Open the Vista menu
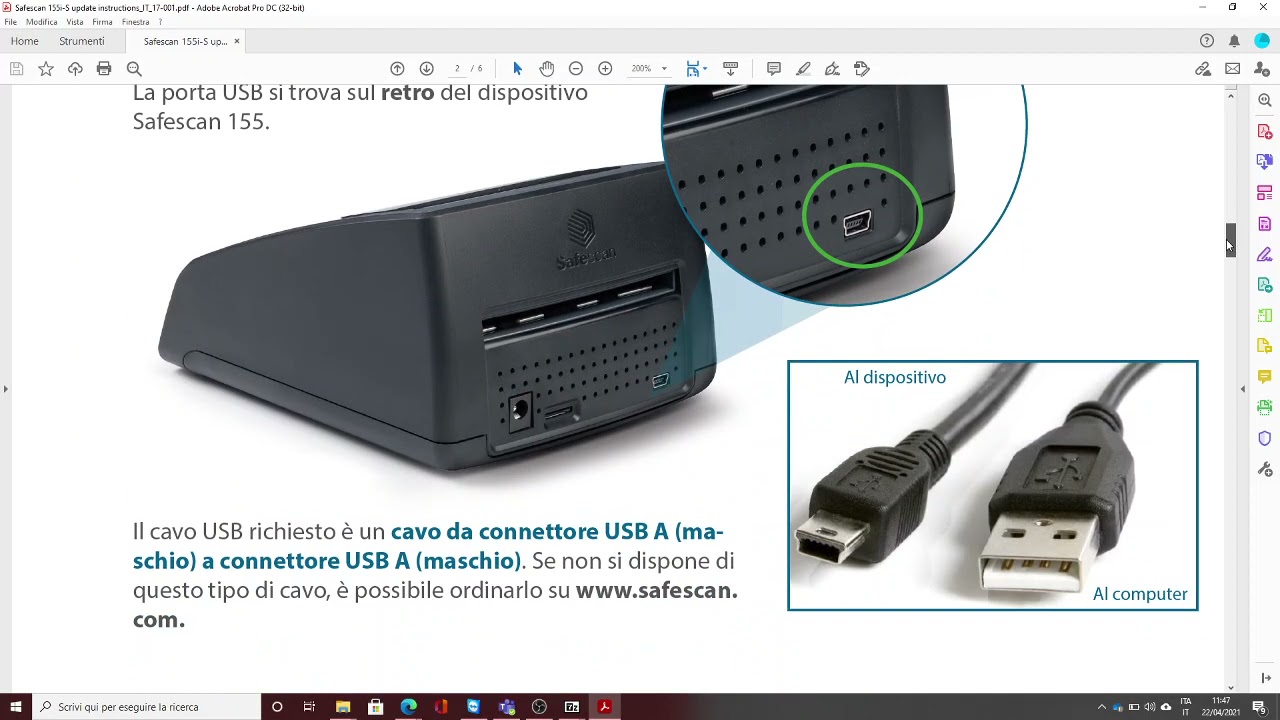Screen dimensions: 1280x720 75,22
